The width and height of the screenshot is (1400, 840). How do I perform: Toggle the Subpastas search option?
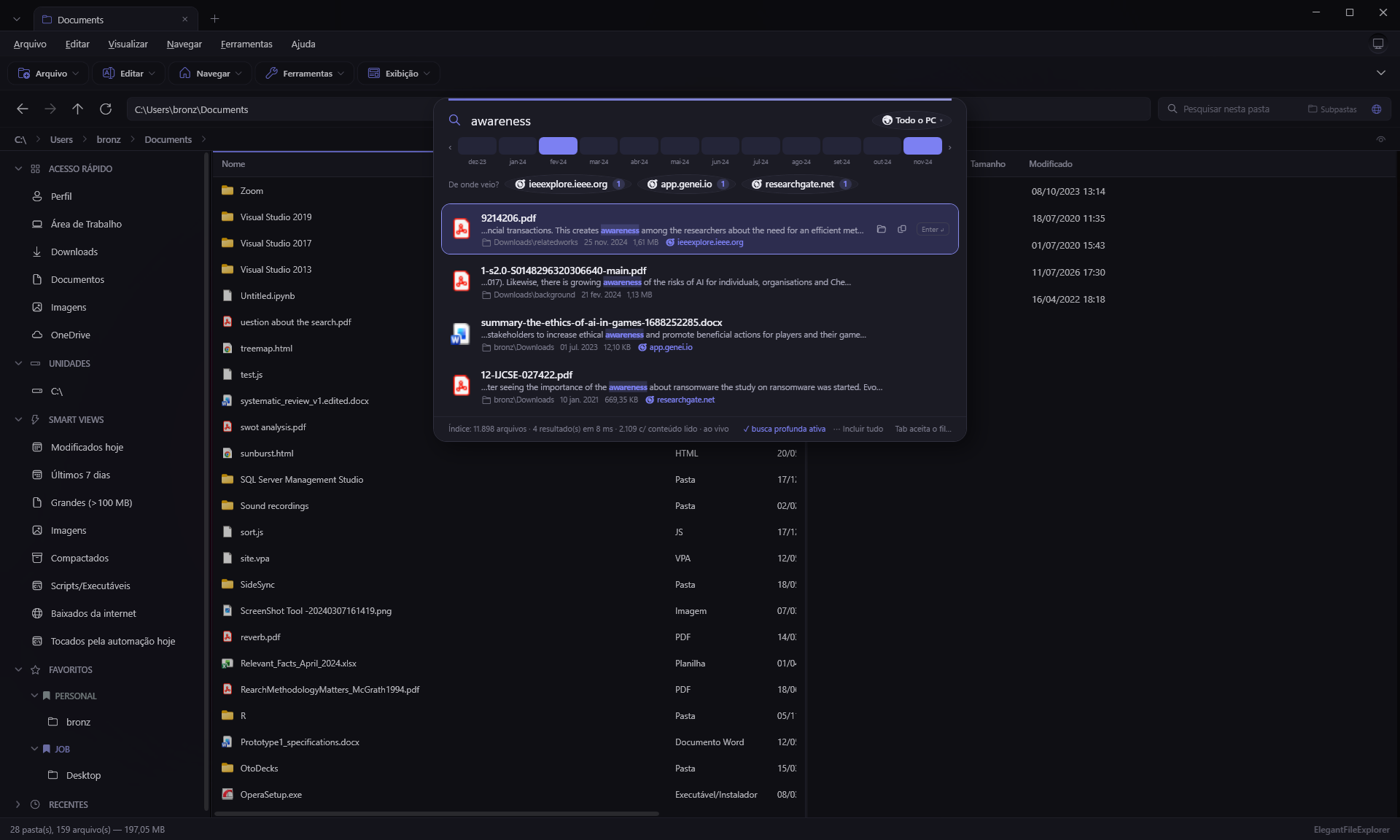point(1332,109)
